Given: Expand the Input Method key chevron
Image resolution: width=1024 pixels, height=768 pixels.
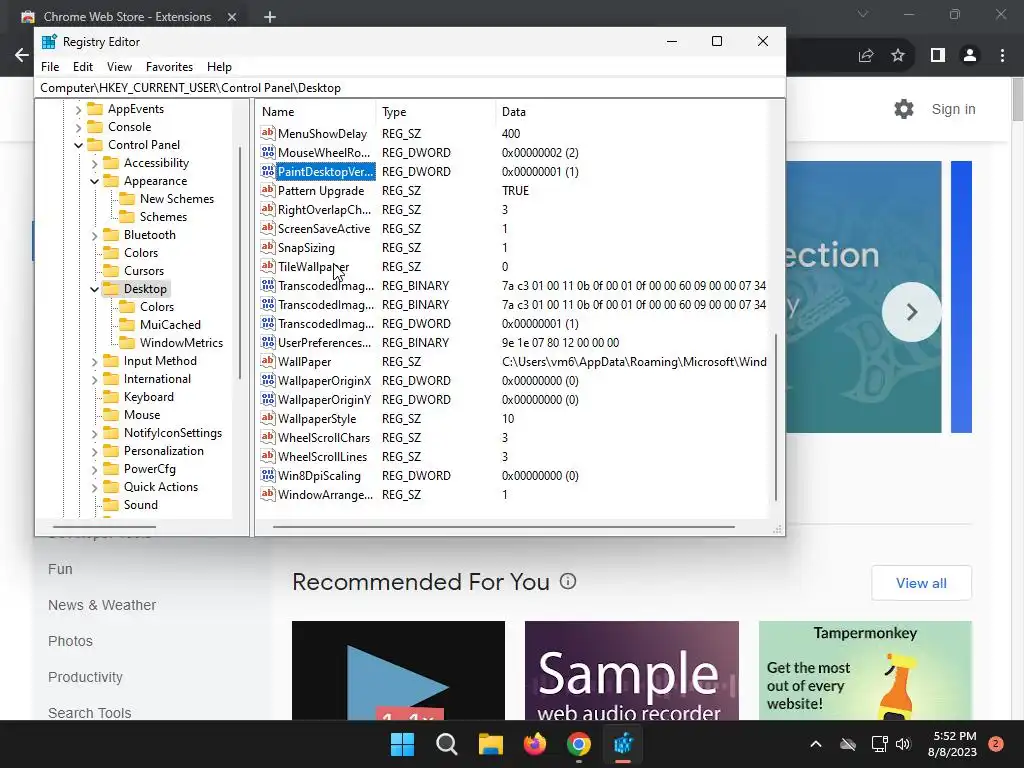Looking at the screenshot, I should (x=95, y=361).
